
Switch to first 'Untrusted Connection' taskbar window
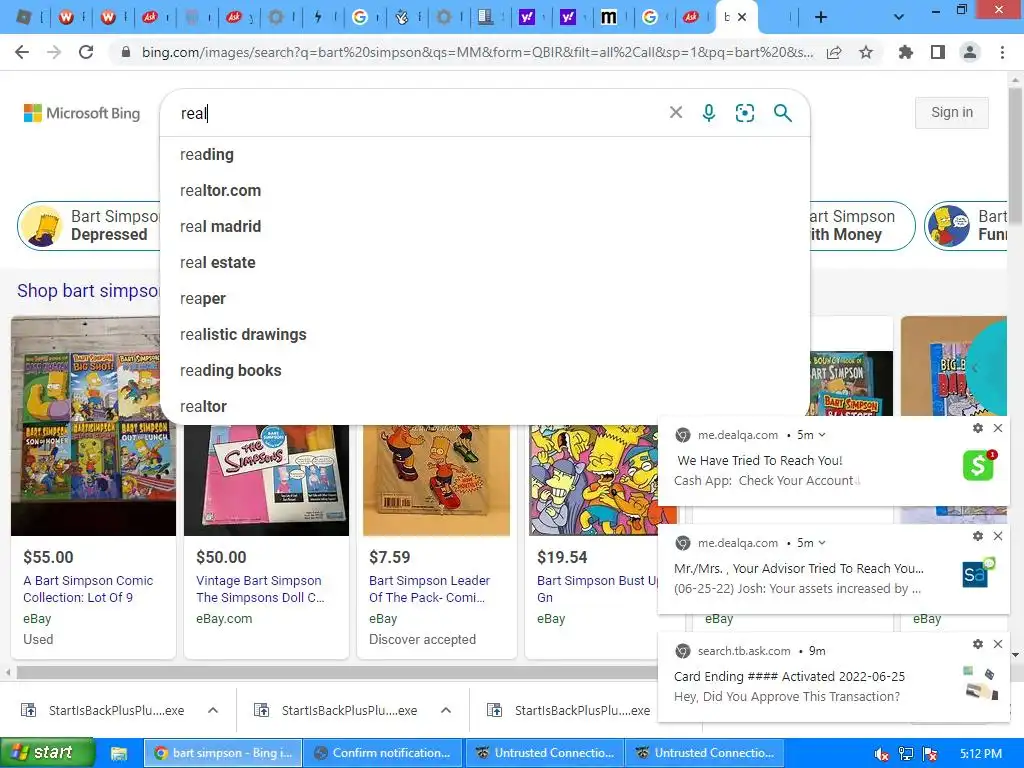[545, 753]
